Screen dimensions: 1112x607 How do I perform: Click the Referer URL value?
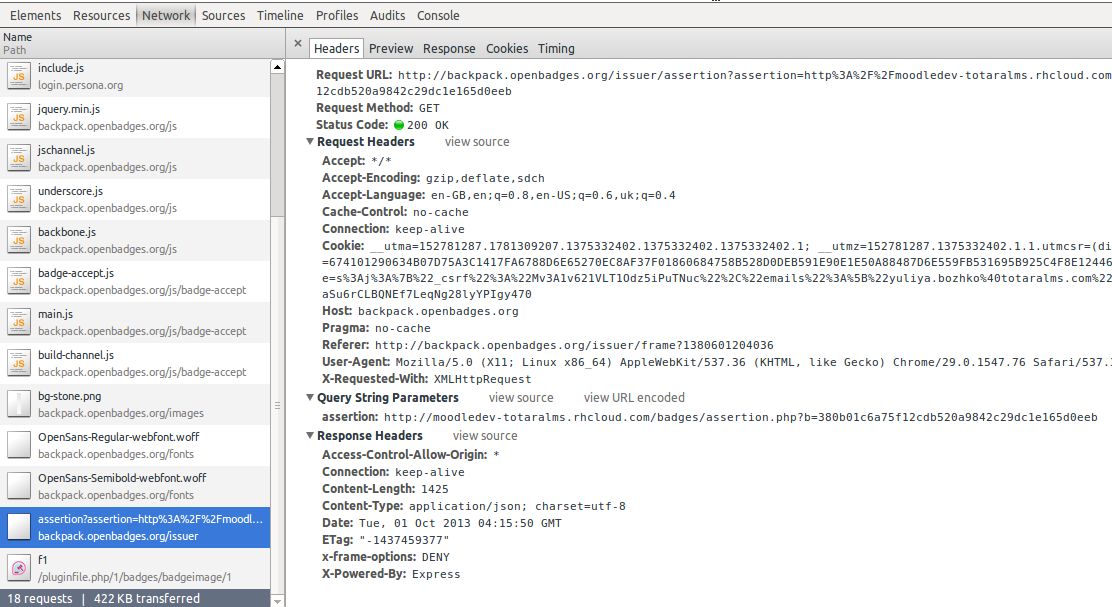574,345
